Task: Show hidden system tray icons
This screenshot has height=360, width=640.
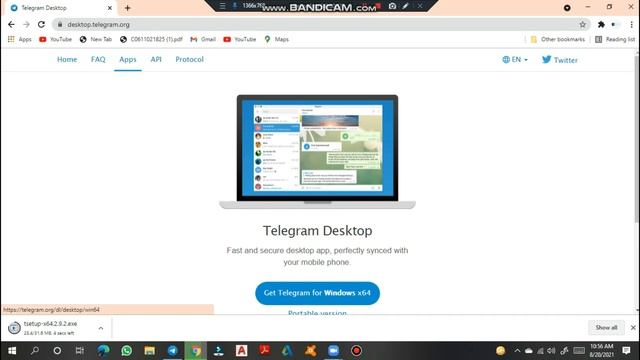Action: 517,351
